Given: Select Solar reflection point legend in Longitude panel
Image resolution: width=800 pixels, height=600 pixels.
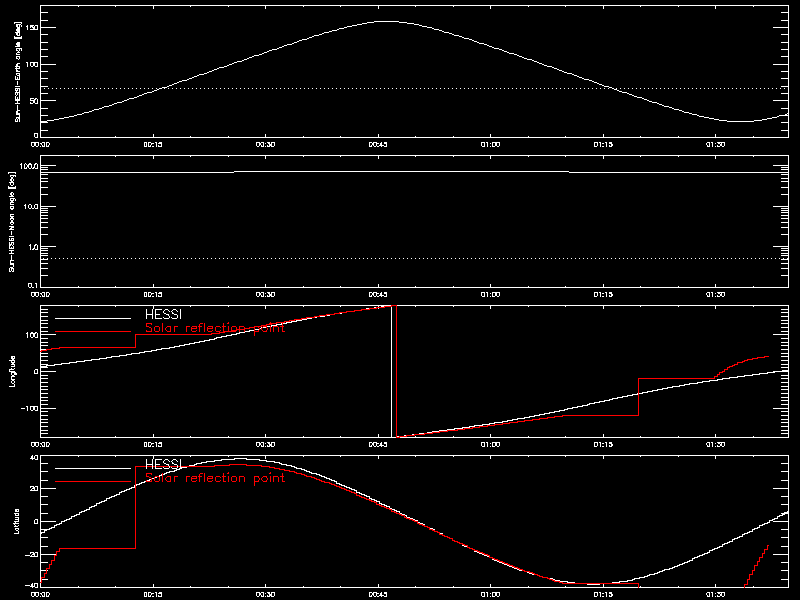Looking at the screenshot, I should pos(215,328).
